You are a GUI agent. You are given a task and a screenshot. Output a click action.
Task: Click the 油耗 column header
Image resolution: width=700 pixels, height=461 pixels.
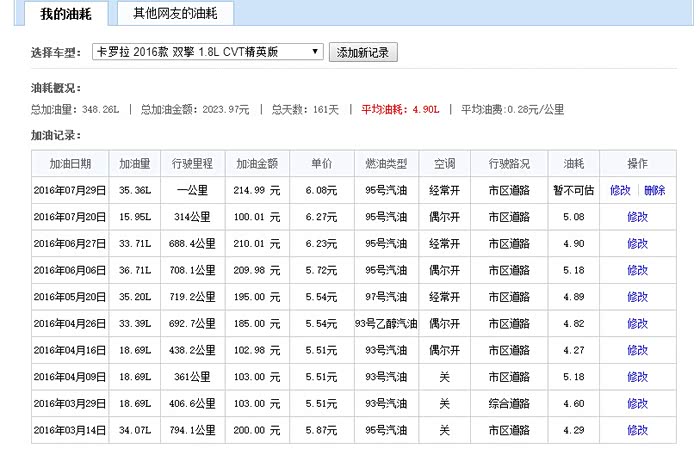click(574, 163)
